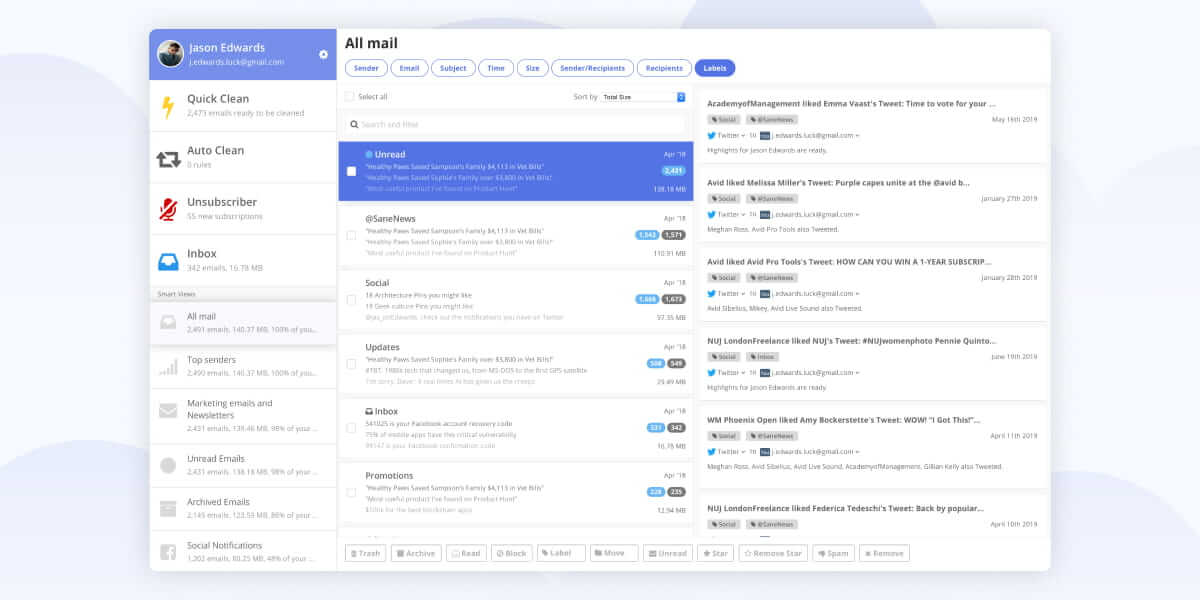Open the Sender/Recipients tab

click(x=592, y=68)
